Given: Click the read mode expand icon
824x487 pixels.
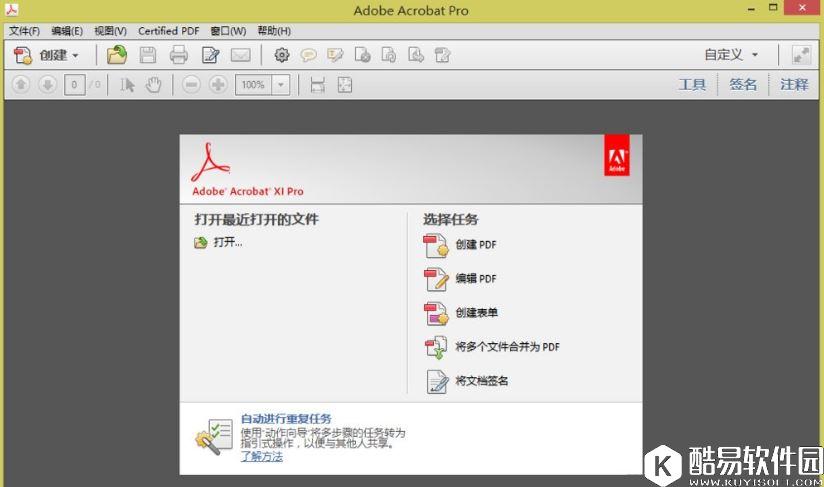Looking at the screenshot, I should pyautogui.click(x=801, y=55).
